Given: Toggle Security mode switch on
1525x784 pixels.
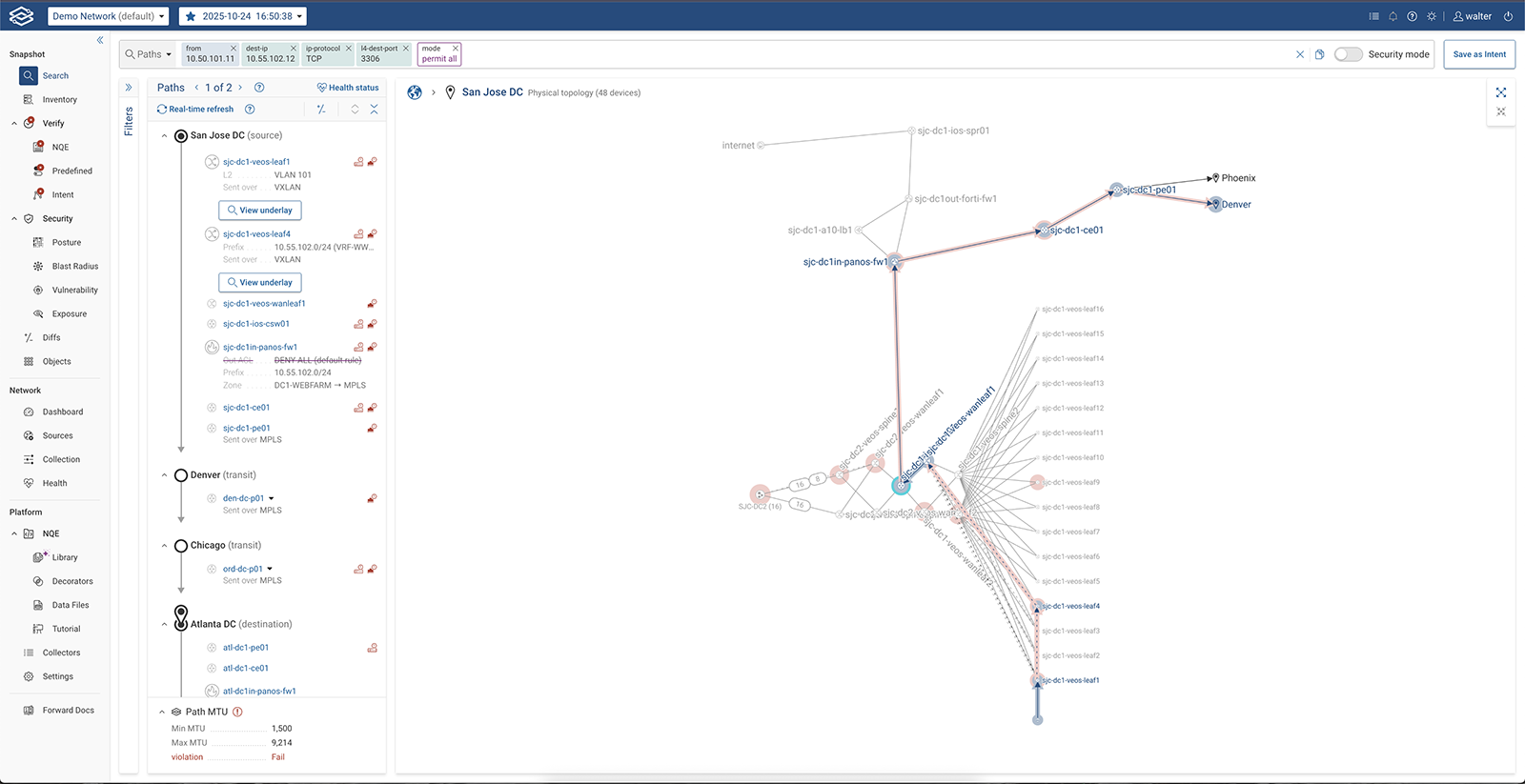Looking at the screenshot, I should (x=1348, y=54).
